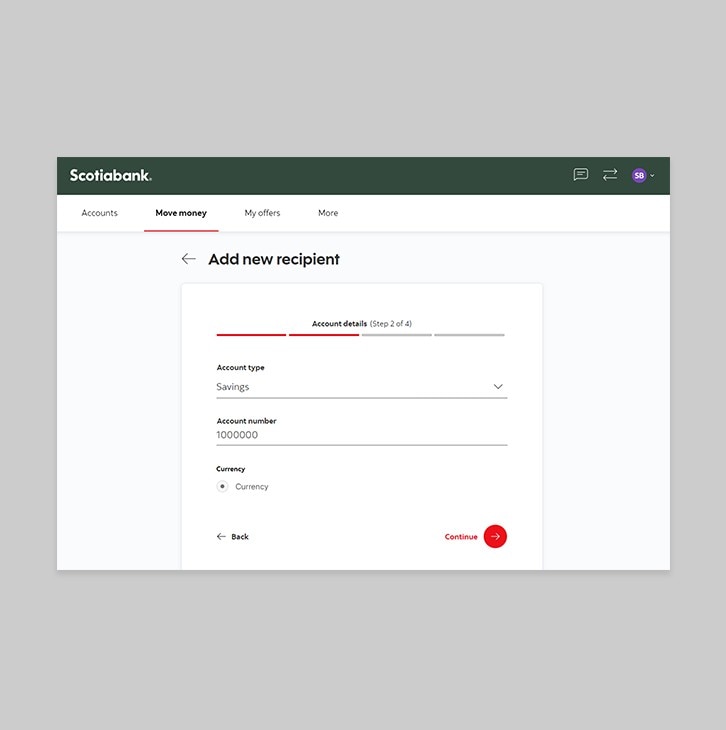Click the third progress step bar

(396, 335)
